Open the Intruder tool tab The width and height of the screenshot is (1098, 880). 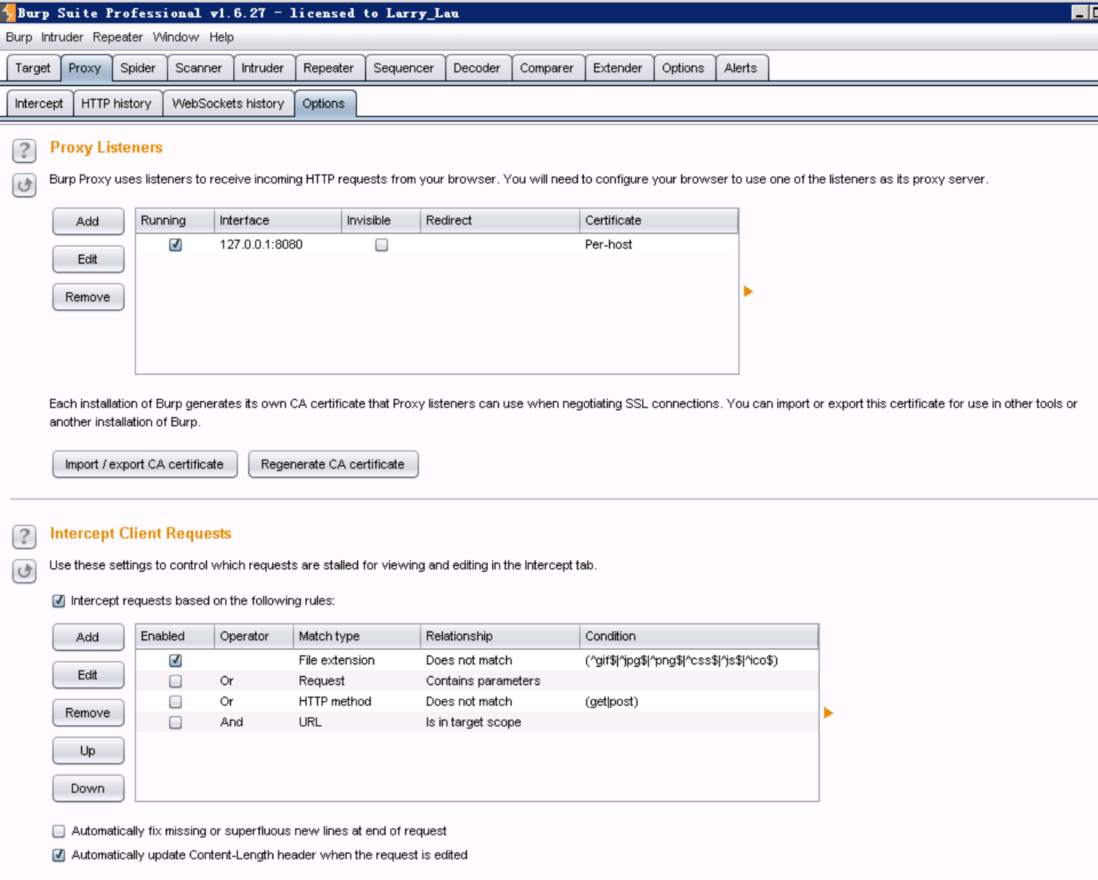(x=263, y=68)
